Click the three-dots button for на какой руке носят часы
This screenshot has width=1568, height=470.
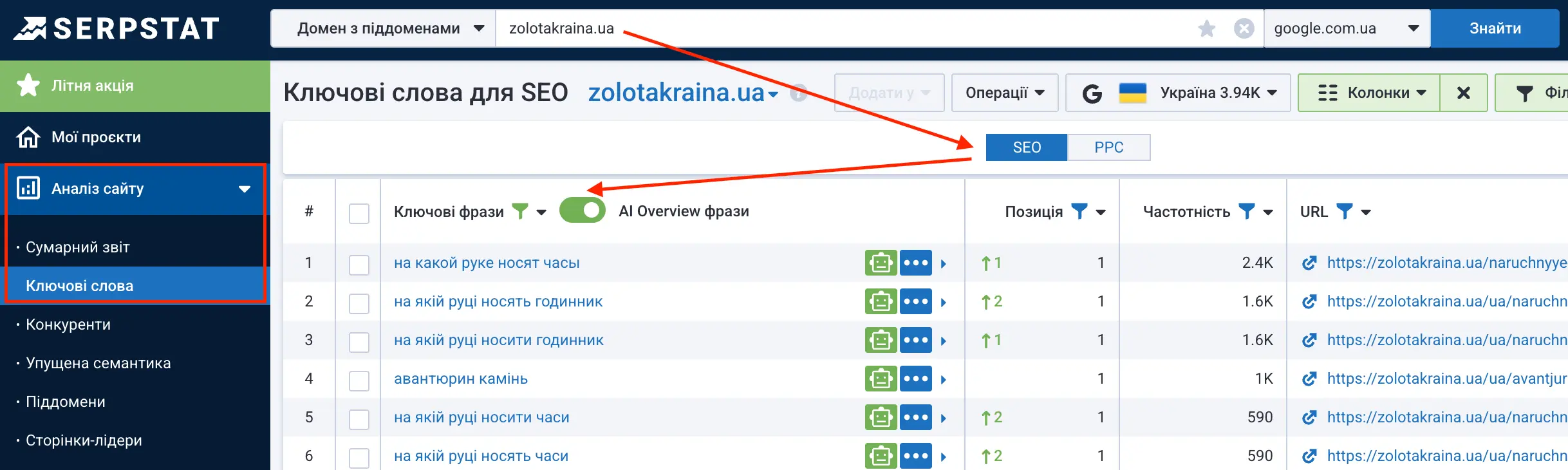(916, 263)
